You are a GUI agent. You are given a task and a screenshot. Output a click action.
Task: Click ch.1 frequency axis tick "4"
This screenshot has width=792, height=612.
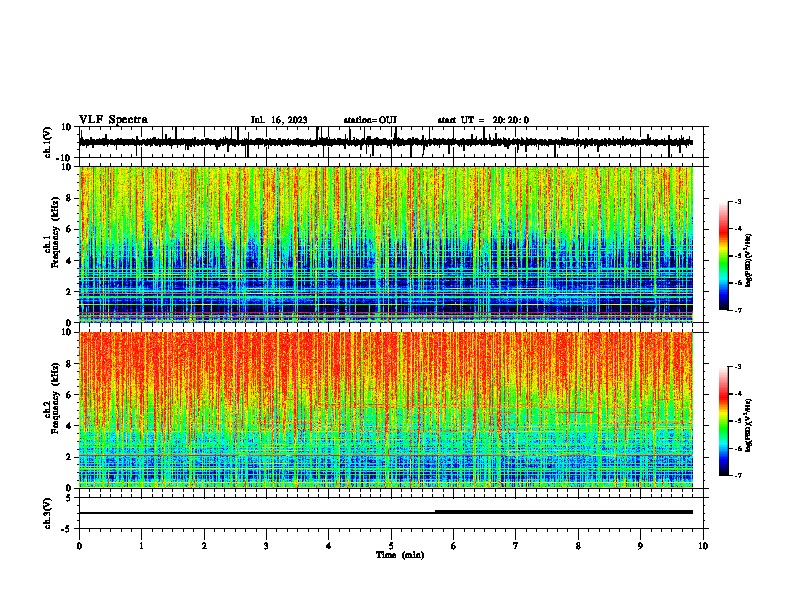click(69, 261)
